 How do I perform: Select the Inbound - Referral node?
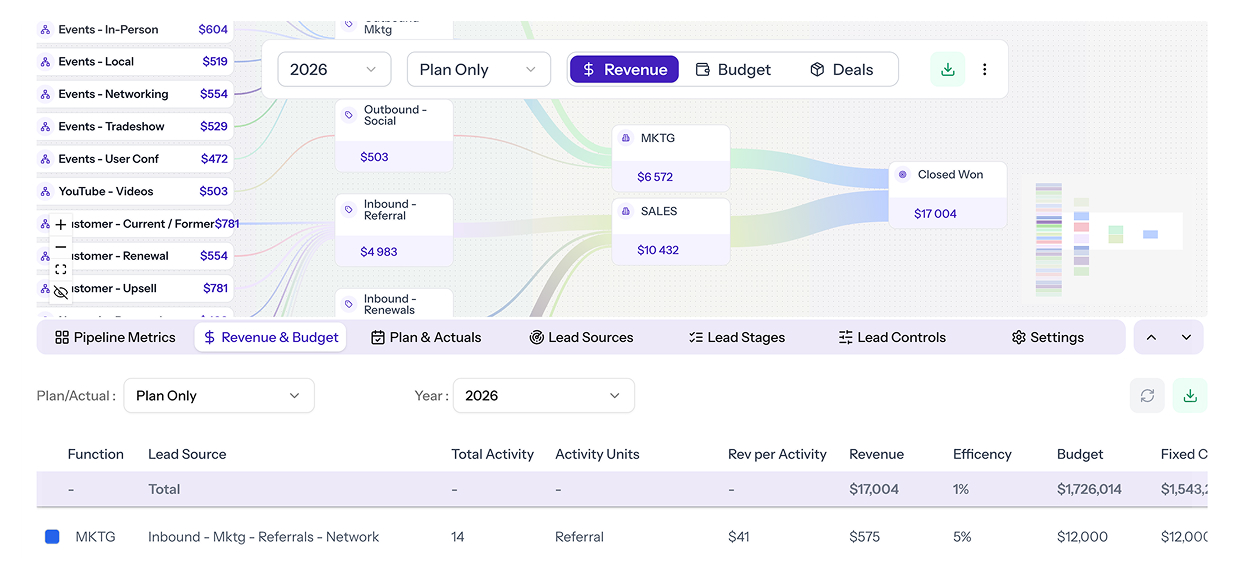coord(394,229)
